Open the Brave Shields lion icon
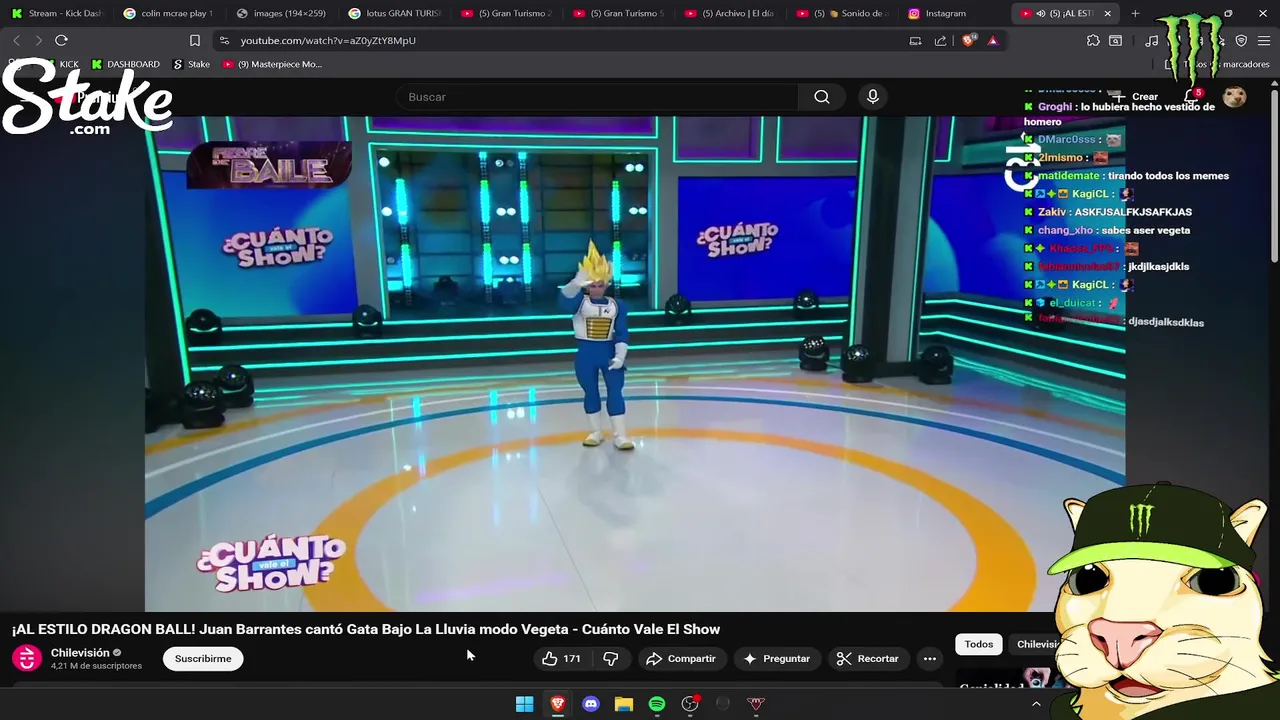Image resolution: width=1280 pixels, height=720 pixels. 968,40
